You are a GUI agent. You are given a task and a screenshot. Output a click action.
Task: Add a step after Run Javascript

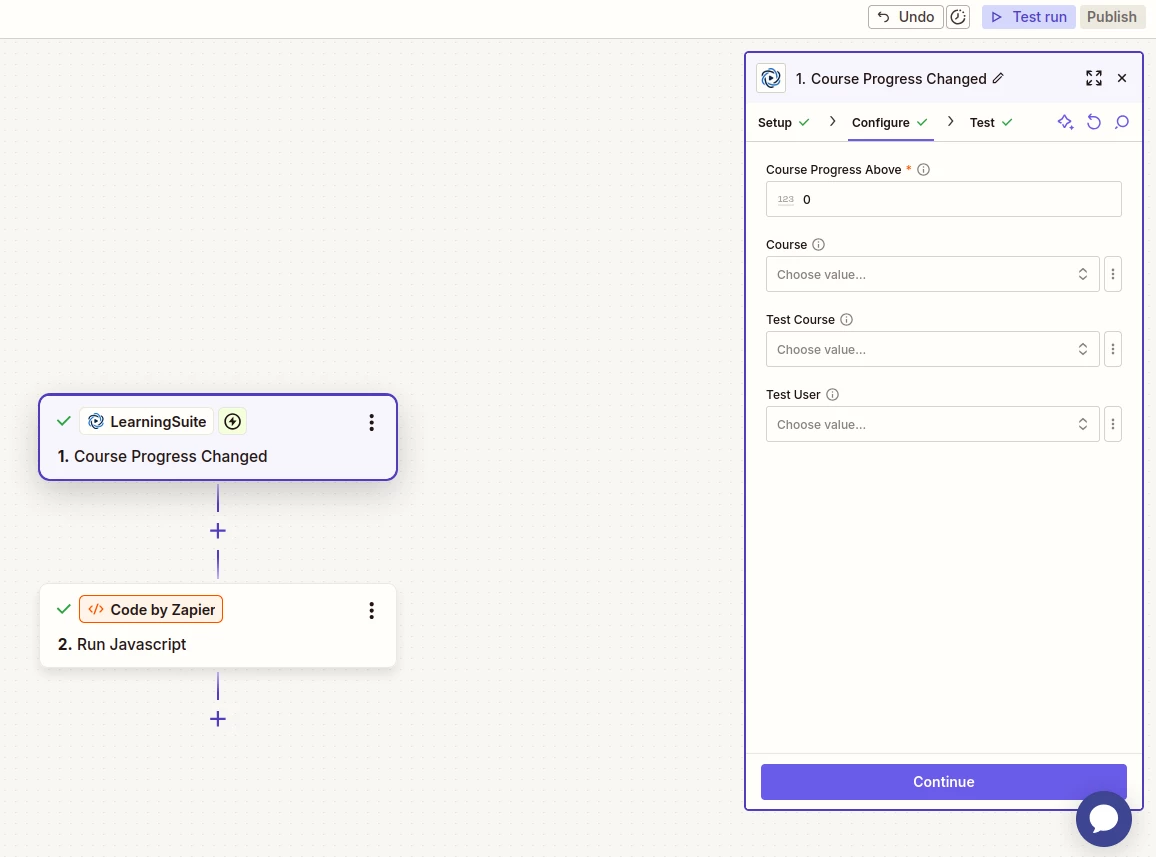point(217,719)
